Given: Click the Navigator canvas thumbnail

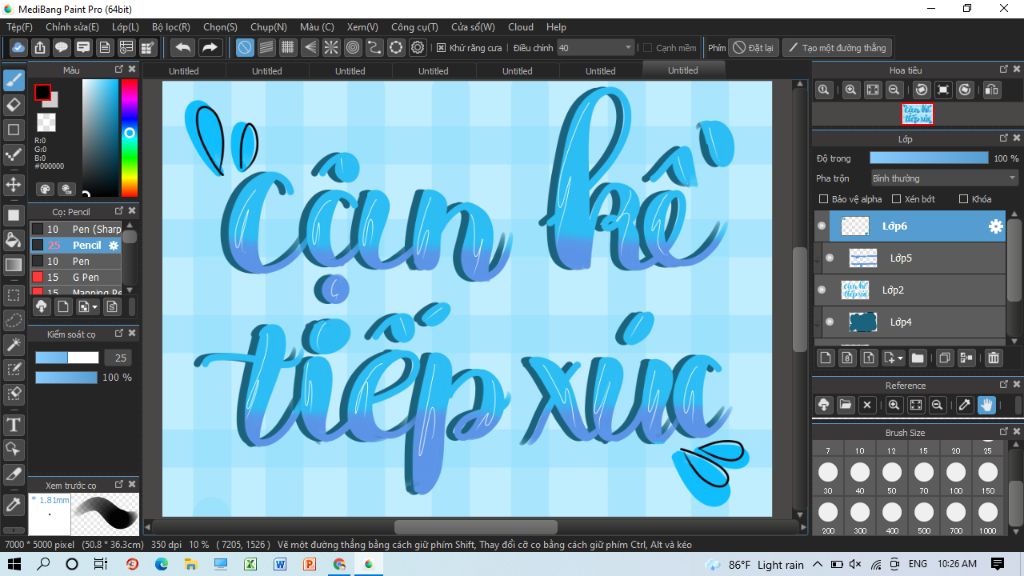Looking at the screenshot, I should tap(918, 114).
